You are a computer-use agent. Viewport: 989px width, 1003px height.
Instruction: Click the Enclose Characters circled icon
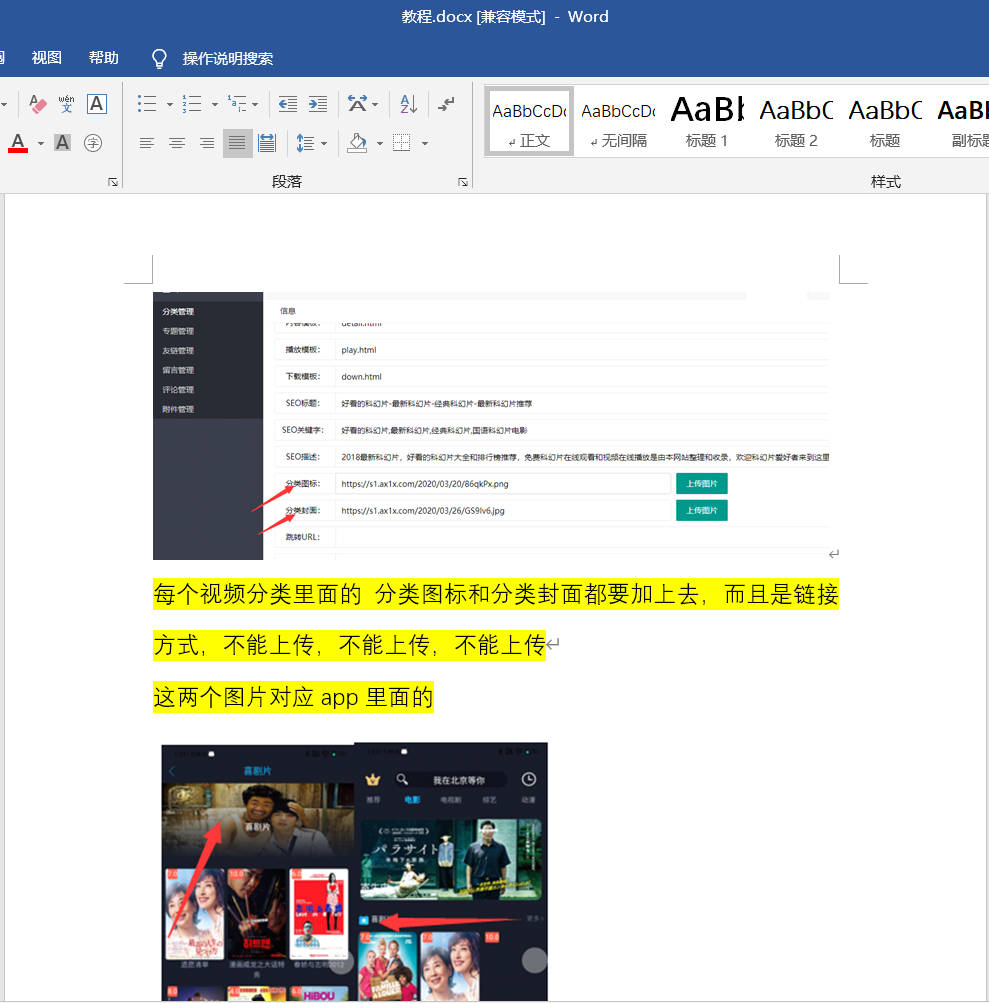pos(93,143)
